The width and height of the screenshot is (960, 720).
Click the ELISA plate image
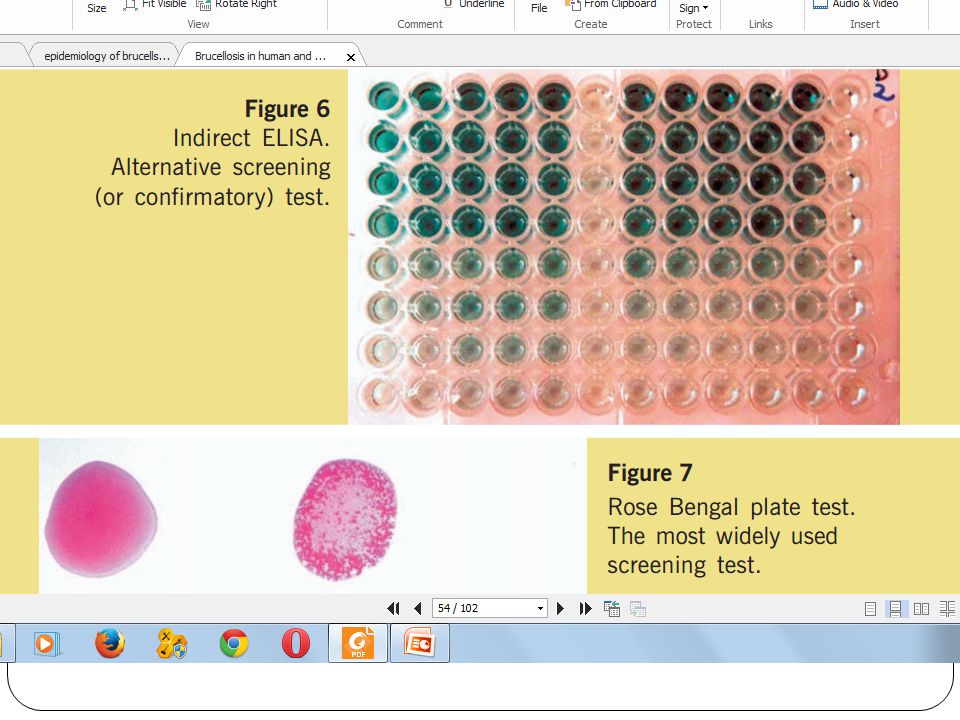click(624, 247)
